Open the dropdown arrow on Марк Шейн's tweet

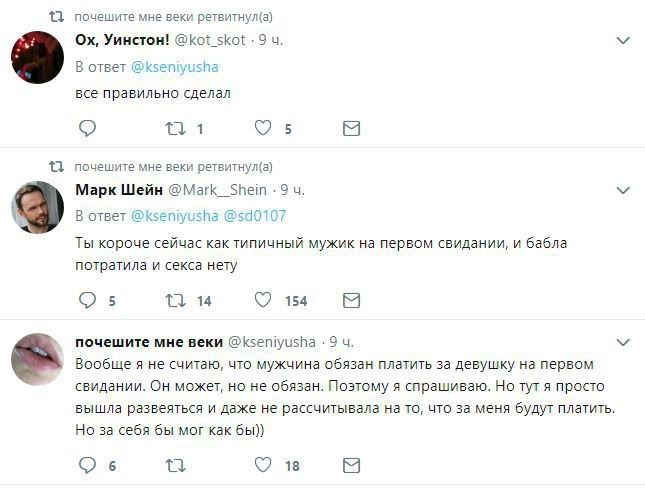pyautogui.click(x=623, y=190)
